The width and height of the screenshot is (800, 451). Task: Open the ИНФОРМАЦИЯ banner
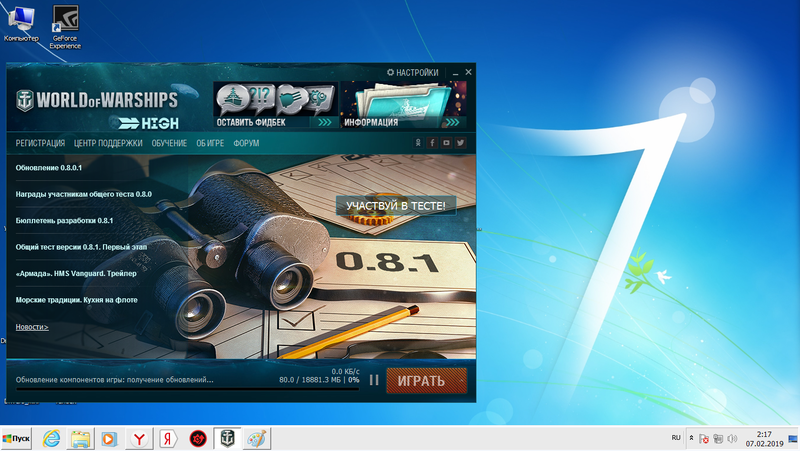coord(404,105)
